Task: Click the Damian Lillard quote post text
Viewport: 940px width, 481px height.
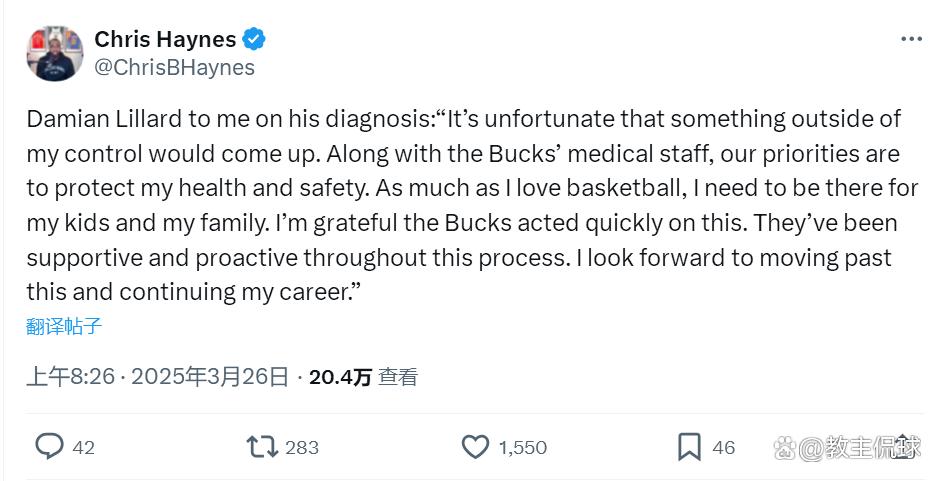Action: coord(460,205)
